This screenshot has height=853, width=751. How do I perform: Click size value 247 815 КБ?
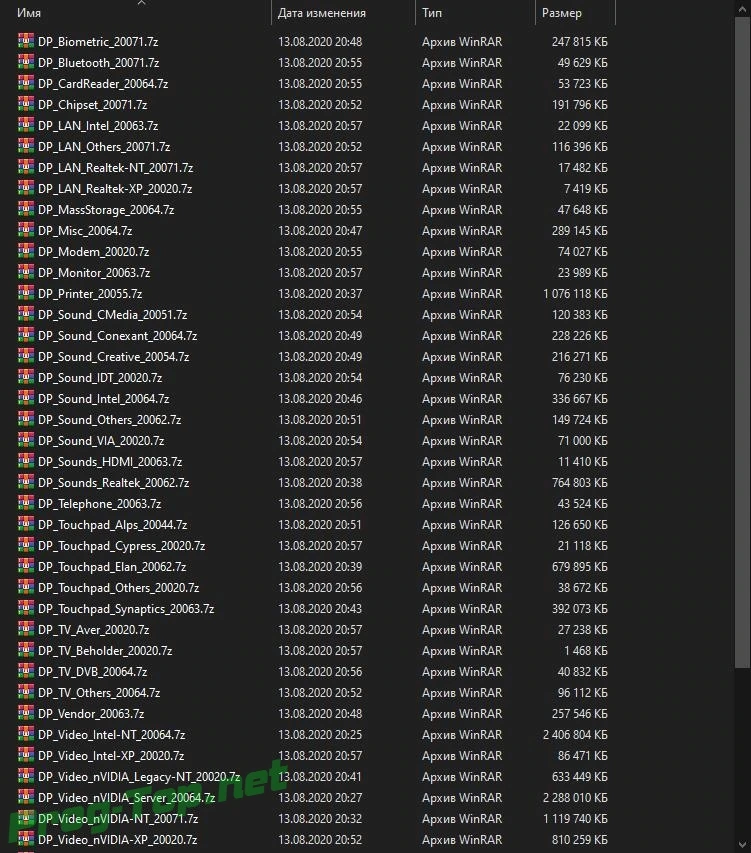coord(580,41)
